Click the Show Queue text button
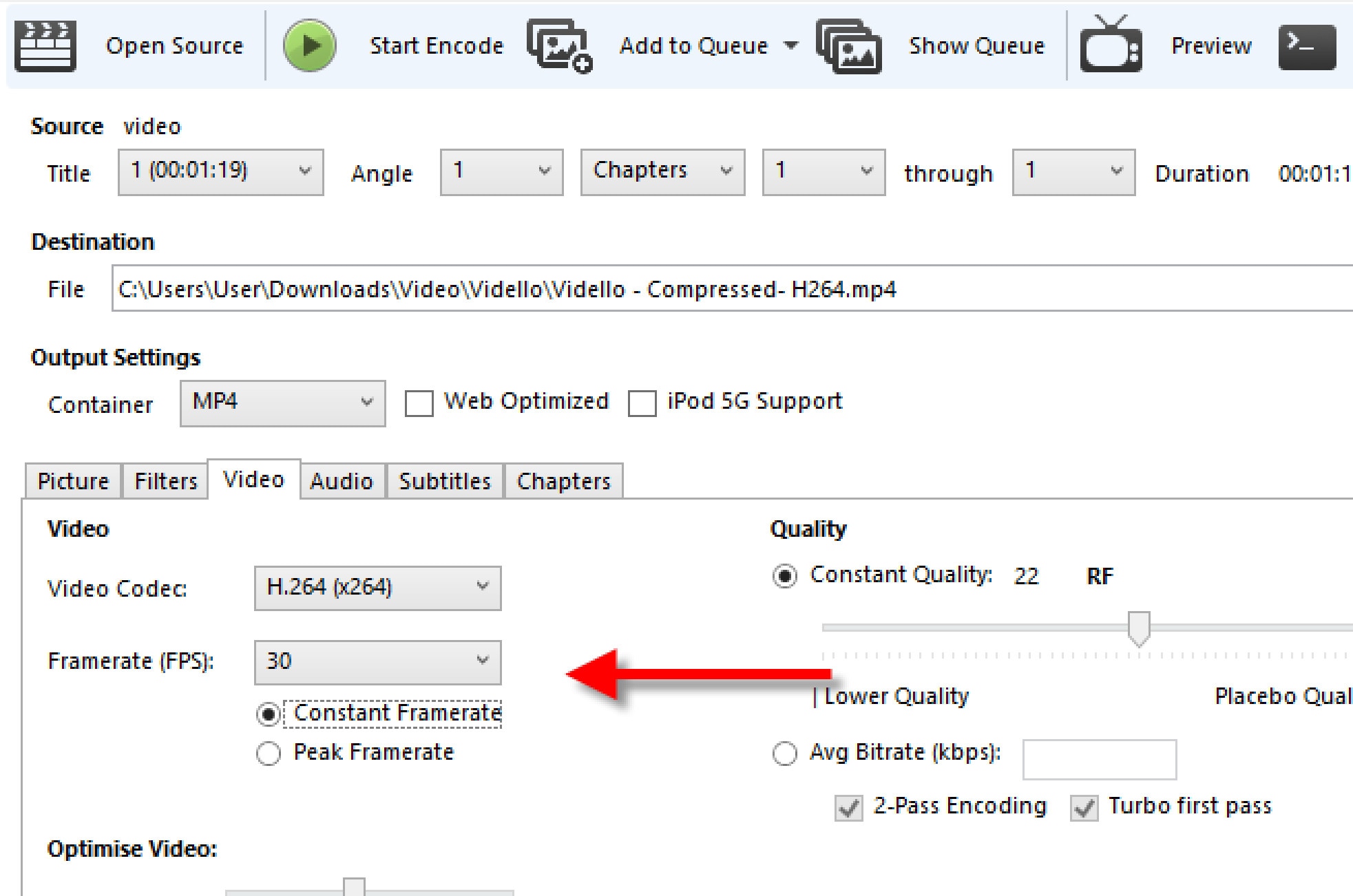The height and width of the screenshot is (896, 1353). point(976,45)
